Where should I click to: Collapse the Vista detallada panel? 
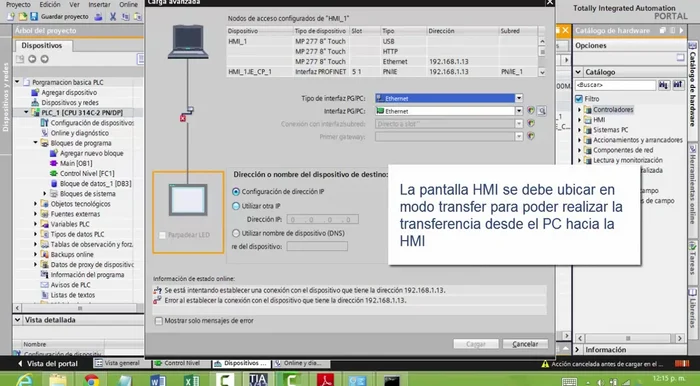point(17,320)
